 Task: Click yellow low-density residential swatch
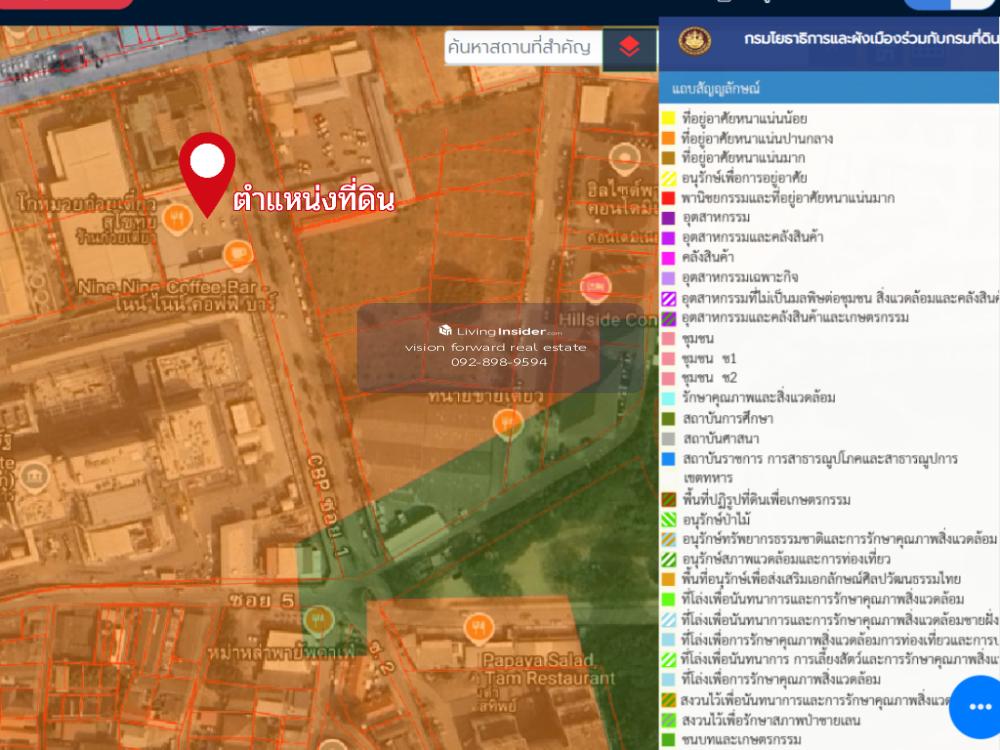pos(668,119)
